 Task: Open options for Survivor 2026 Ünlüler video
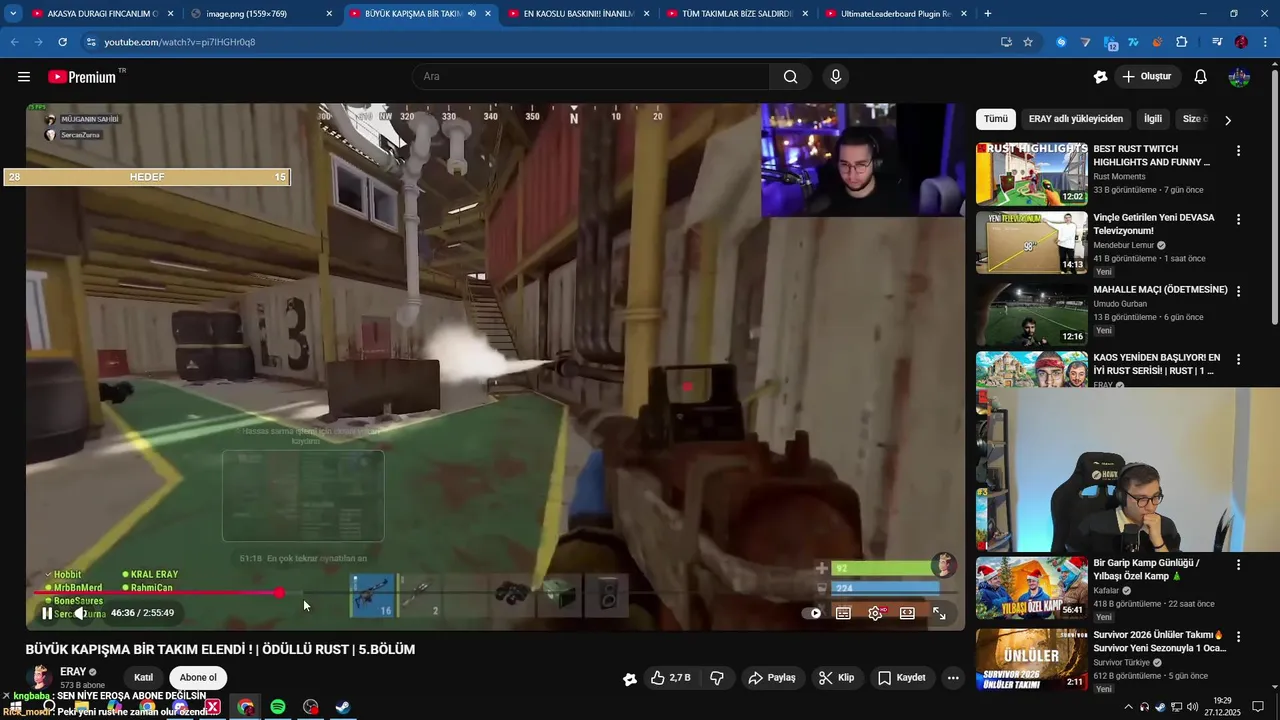[x=1238, y=637]
